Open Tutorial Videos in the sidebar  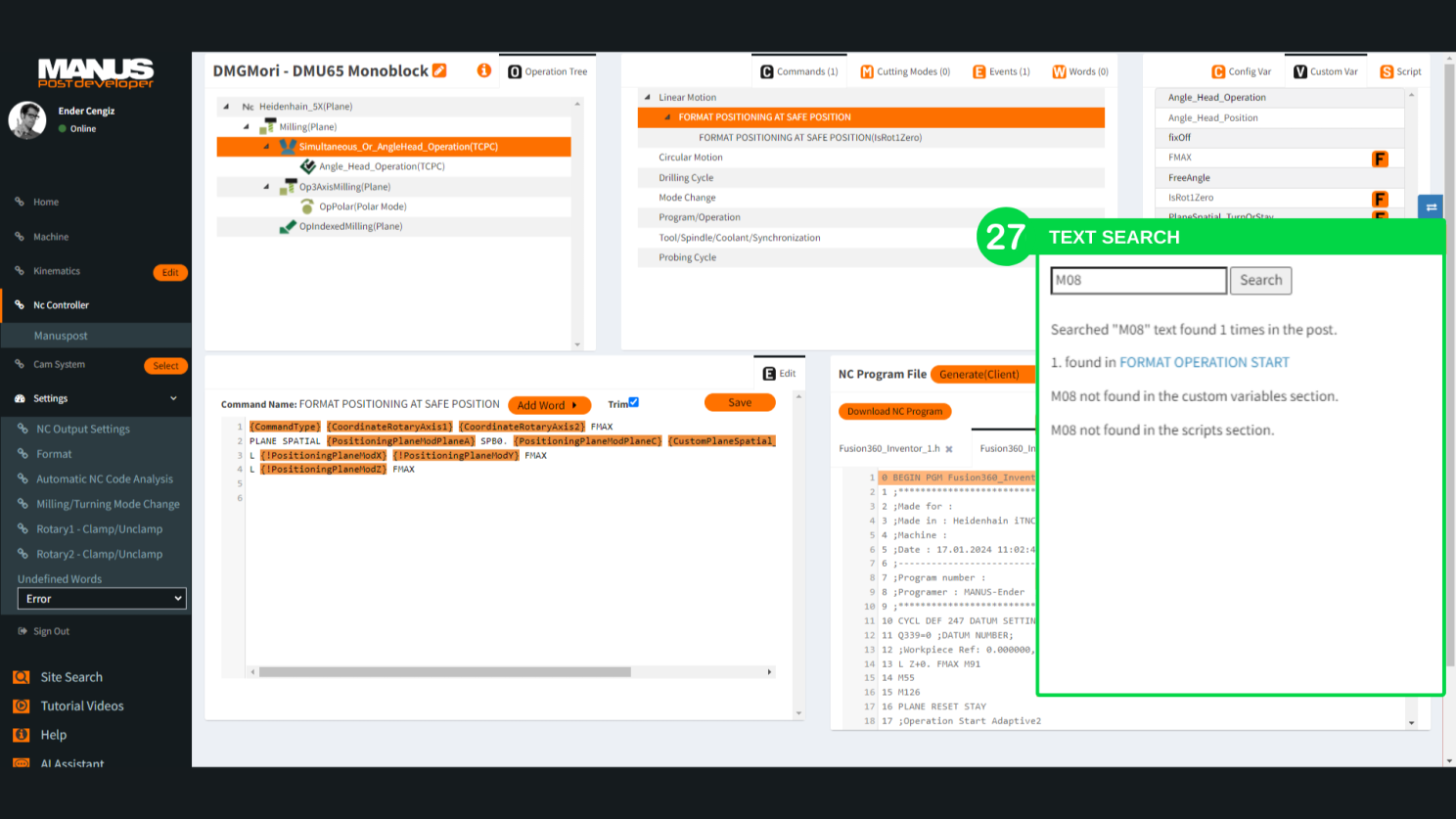(81, 705)
